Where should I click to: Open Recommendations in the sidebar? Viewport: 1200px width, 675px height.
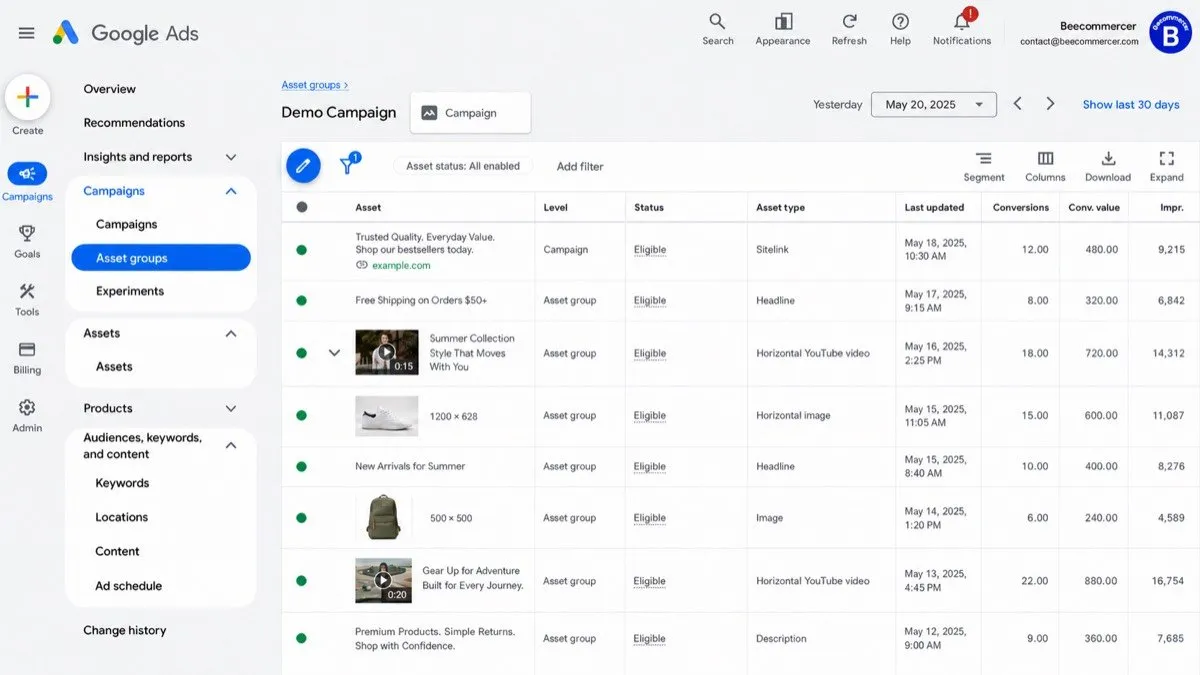[x=134, y=123]
